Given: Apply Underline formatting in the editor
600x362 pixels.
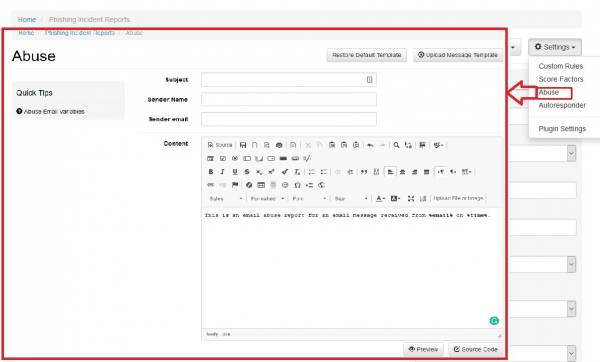Looking at the screenshot, I should (x=235, y=172).
